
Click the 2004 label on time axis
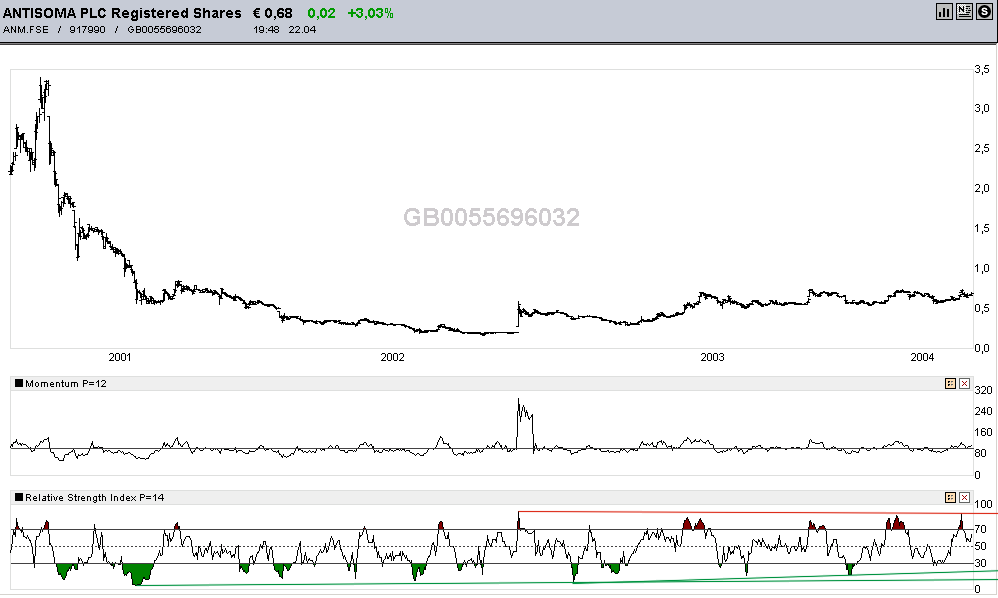(x=922, y=358)
